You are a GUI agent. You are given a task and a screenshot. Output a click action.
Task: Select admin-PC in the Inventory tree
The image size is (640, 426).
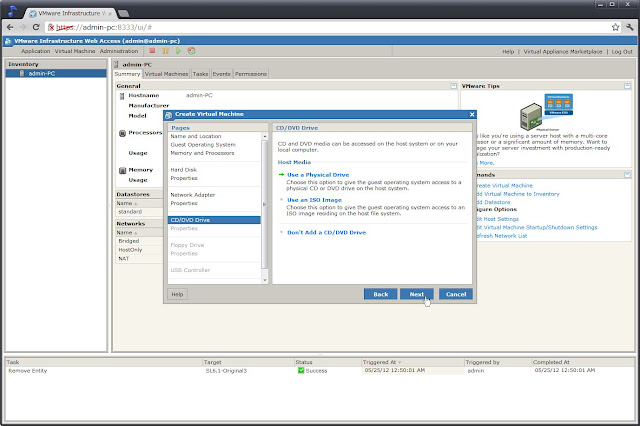coord(56,73)
